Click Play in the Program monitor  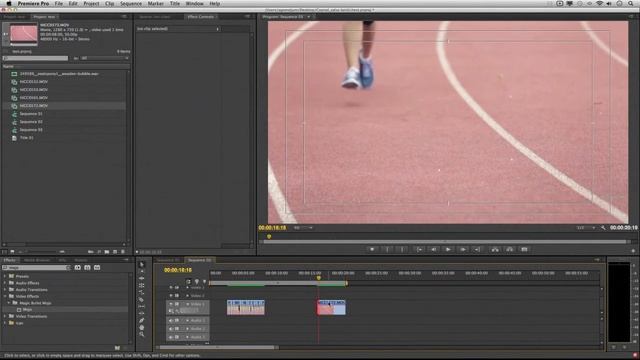[448, 249]
